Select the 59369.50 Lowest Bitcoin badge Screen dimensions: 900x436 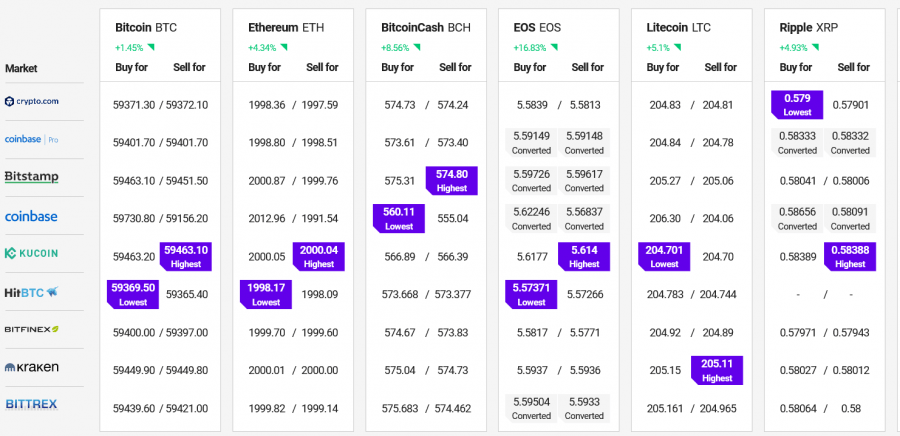(133, 294)
